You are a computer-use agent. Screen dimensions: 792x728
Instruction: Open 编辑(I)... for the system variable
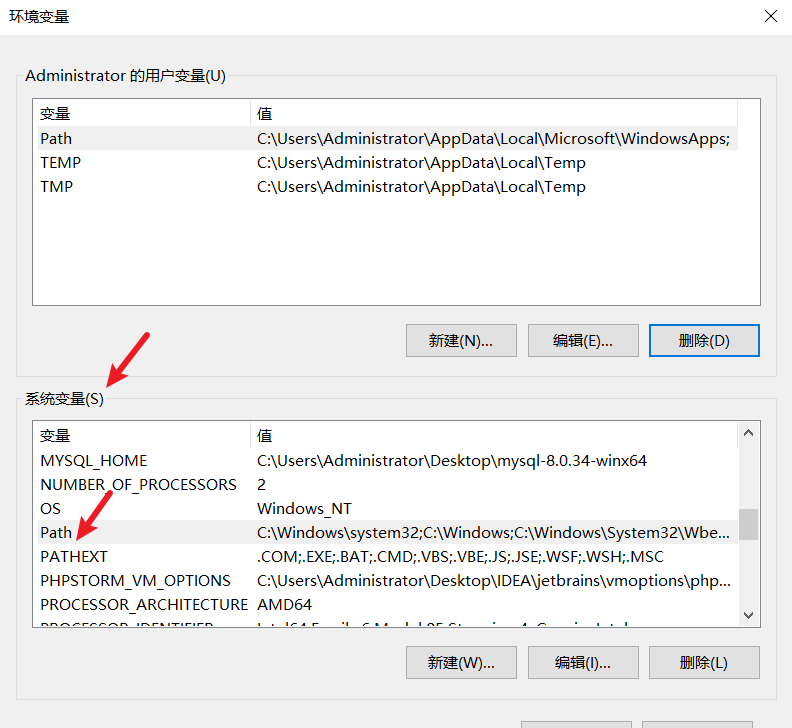pos(582,662)
